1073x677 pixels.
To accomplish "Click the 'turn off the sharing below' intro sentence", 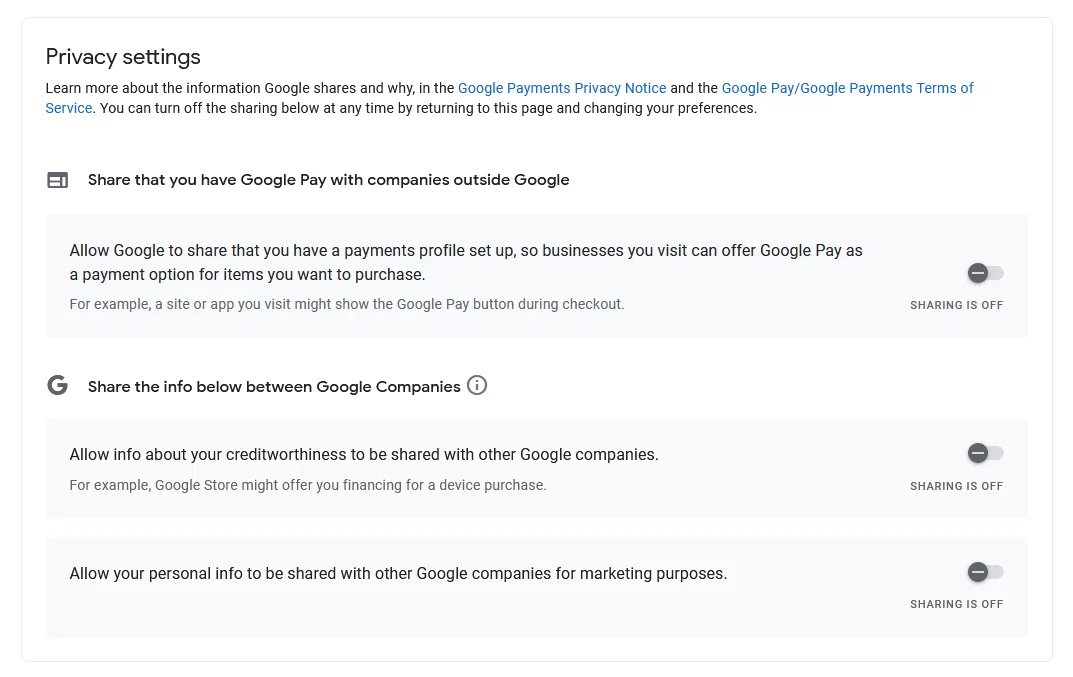I will coord(428,108).
